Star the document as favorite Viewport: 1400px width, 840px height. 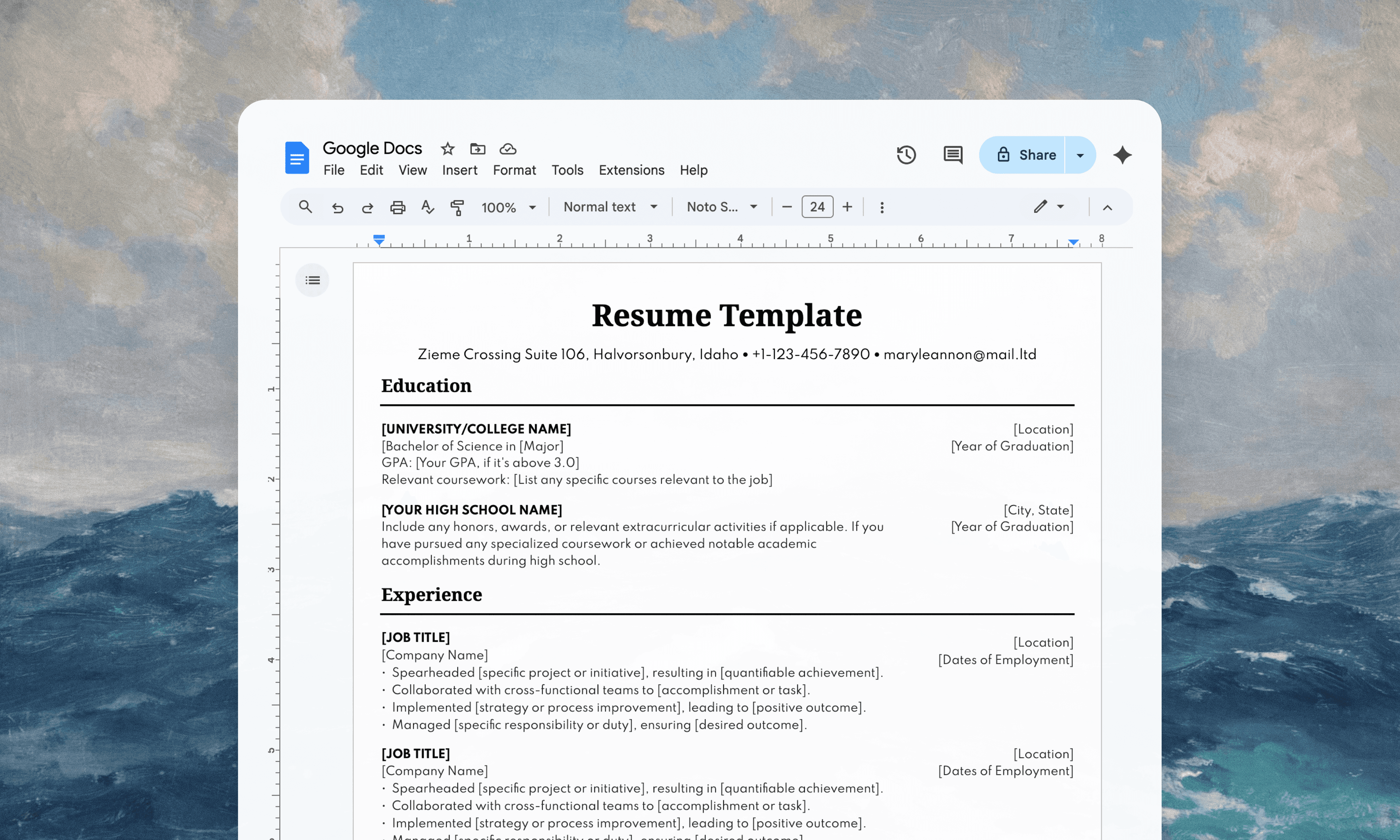click(x=447, y=148)
